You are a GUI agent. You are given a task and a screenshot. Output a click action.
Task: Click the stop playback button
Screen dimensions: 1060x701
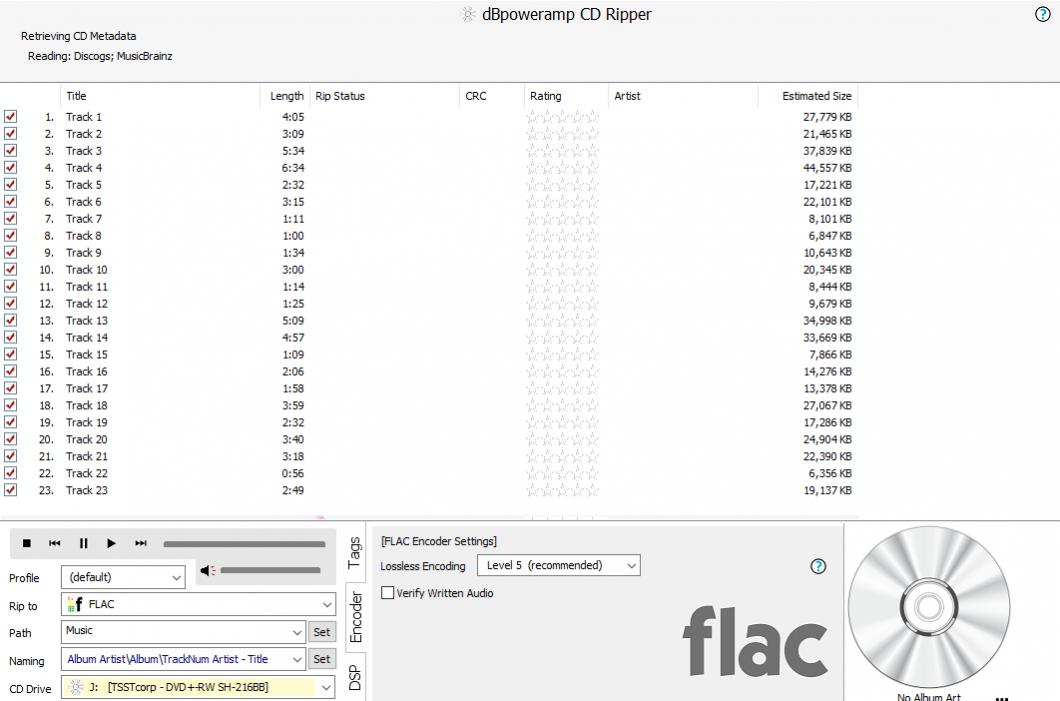27,544
